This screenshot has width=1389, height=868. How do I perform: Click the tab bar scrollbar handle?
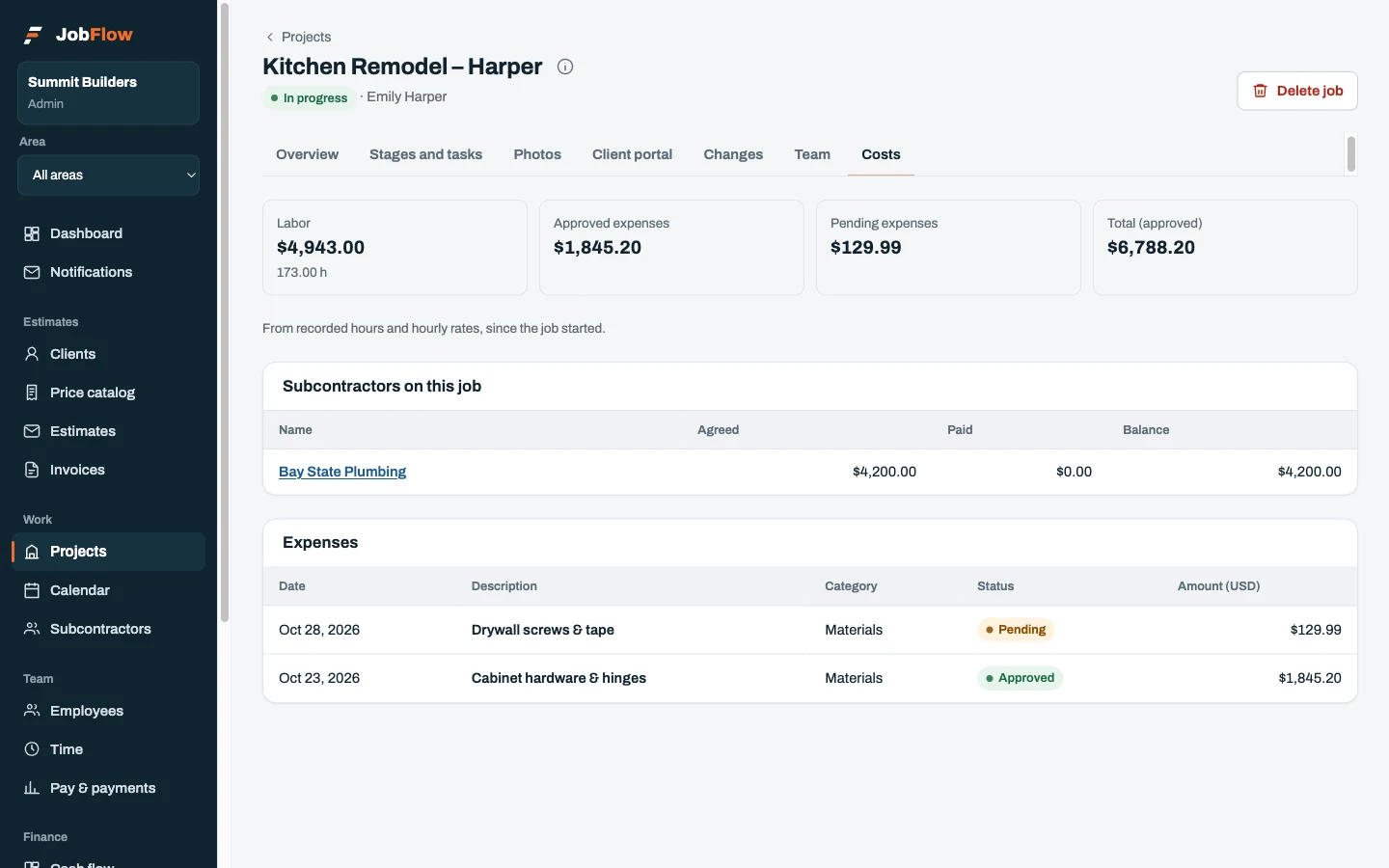coord(1351,154)
